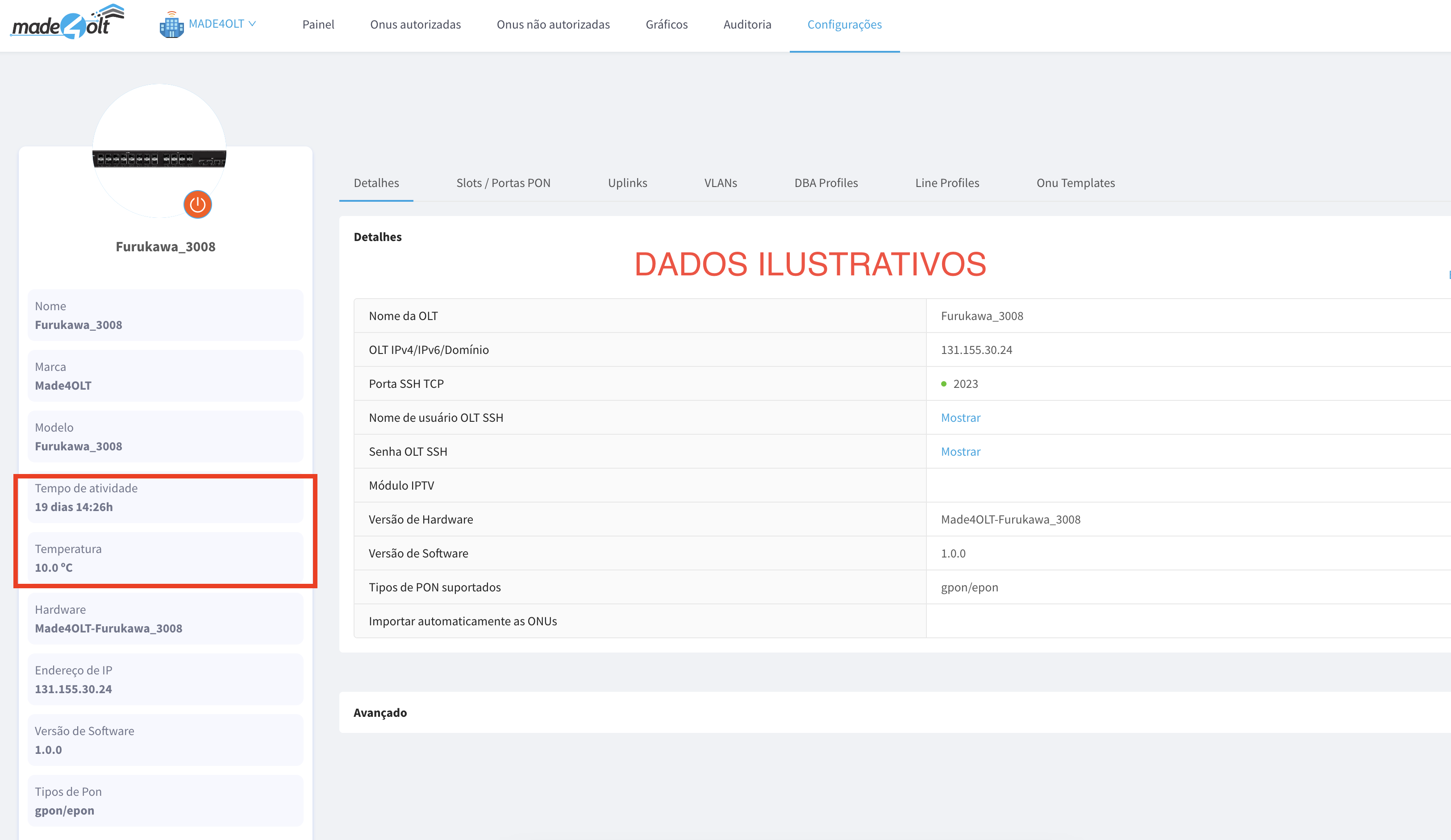Select the Configurações menu
Screen dimensions: 1451x840
click(844, 24)
